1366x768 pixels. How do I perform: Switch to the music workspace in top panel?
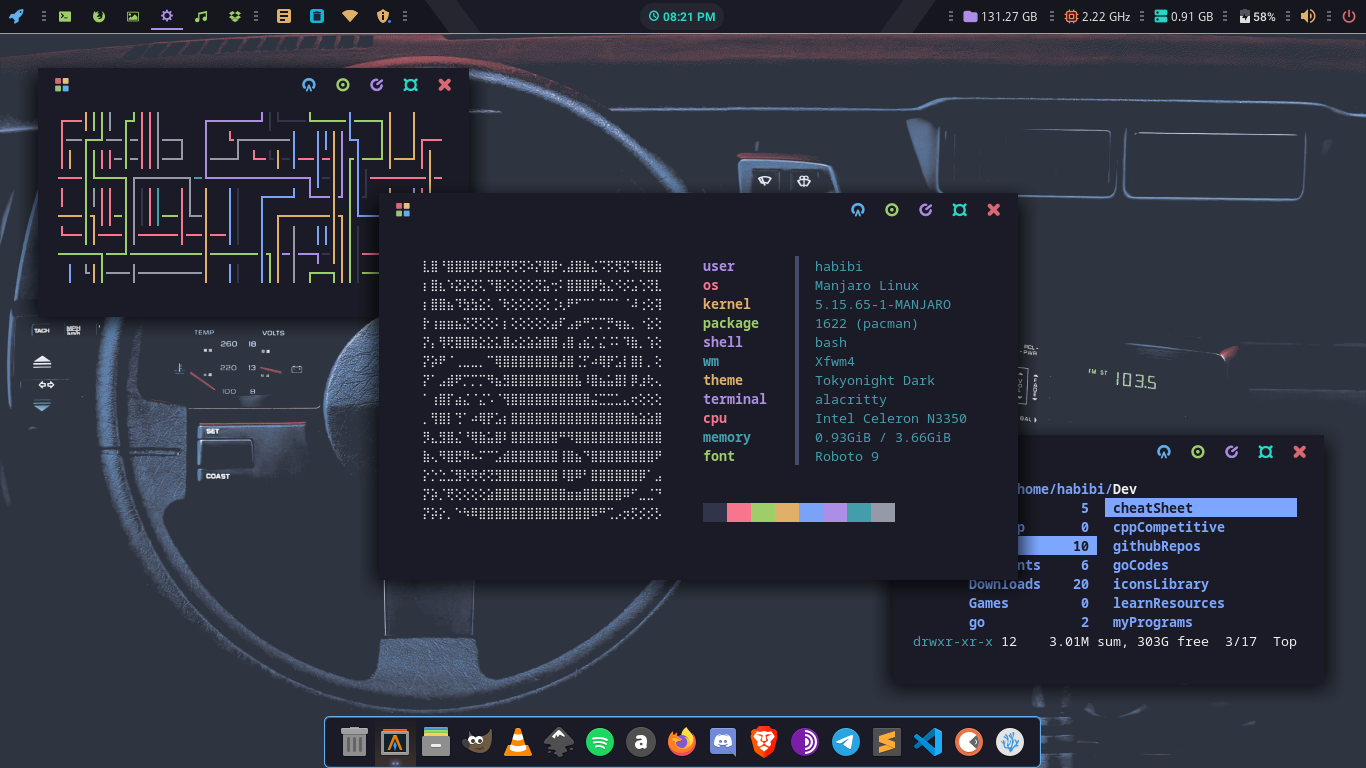pyautogui.click(x=201, y=16)
